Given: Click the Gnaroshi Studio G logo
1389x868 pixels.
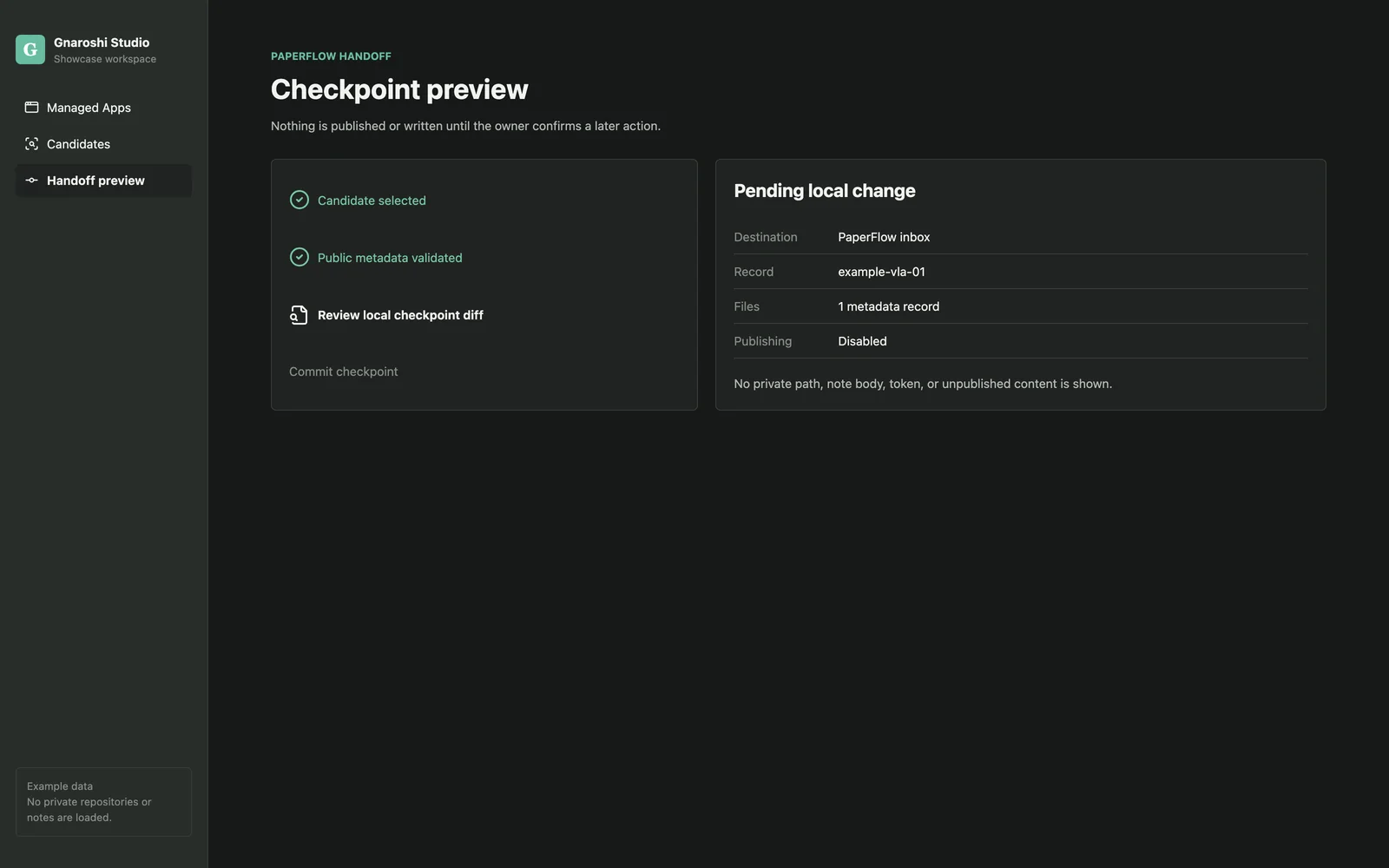Looking at the screenshot, I should (30, 49).
